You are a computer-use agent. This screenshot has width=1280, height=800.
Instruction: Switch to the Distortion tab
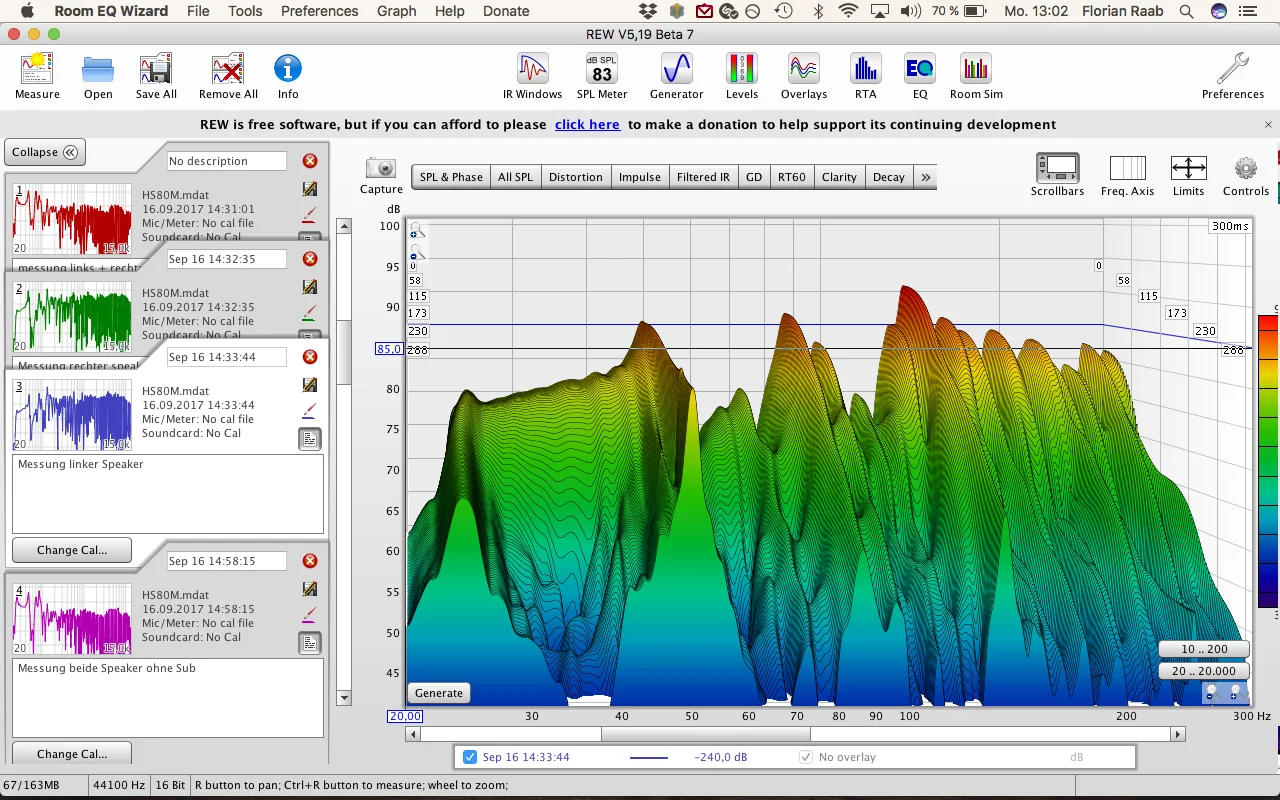[576, 177]
